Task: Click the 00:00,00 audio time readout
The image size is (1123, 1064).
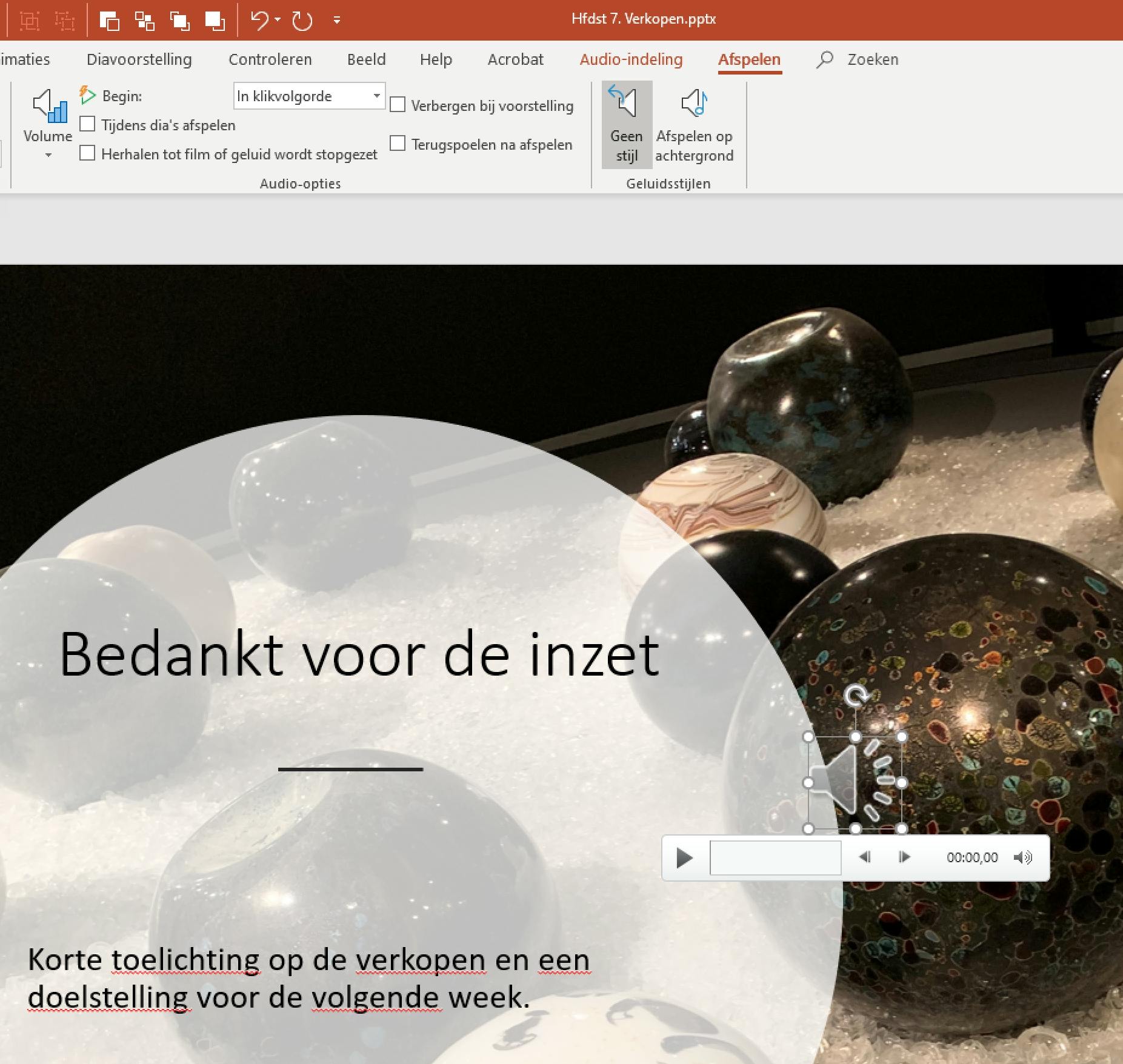Action: click(972, 857)
